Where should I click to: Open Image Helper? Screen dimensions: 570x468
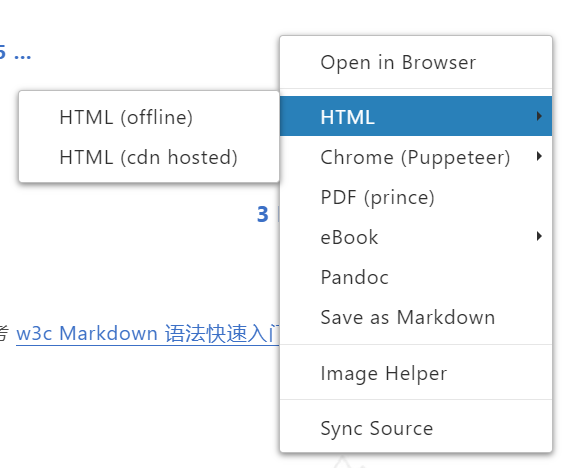click(x=416, y=373)
